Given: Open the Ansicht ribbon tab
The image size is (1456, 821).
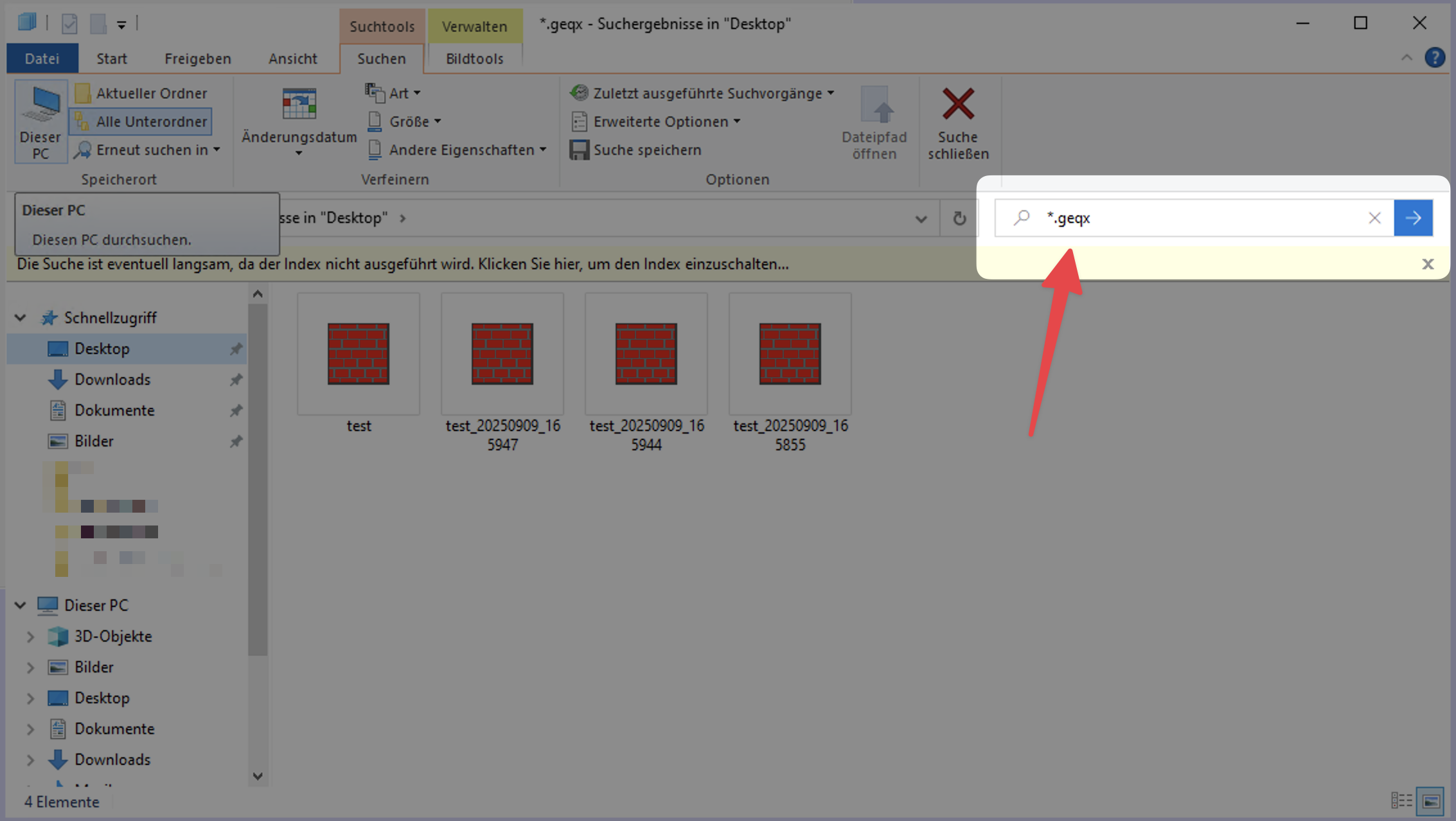Looking at the screenshot, I should 292,58.
